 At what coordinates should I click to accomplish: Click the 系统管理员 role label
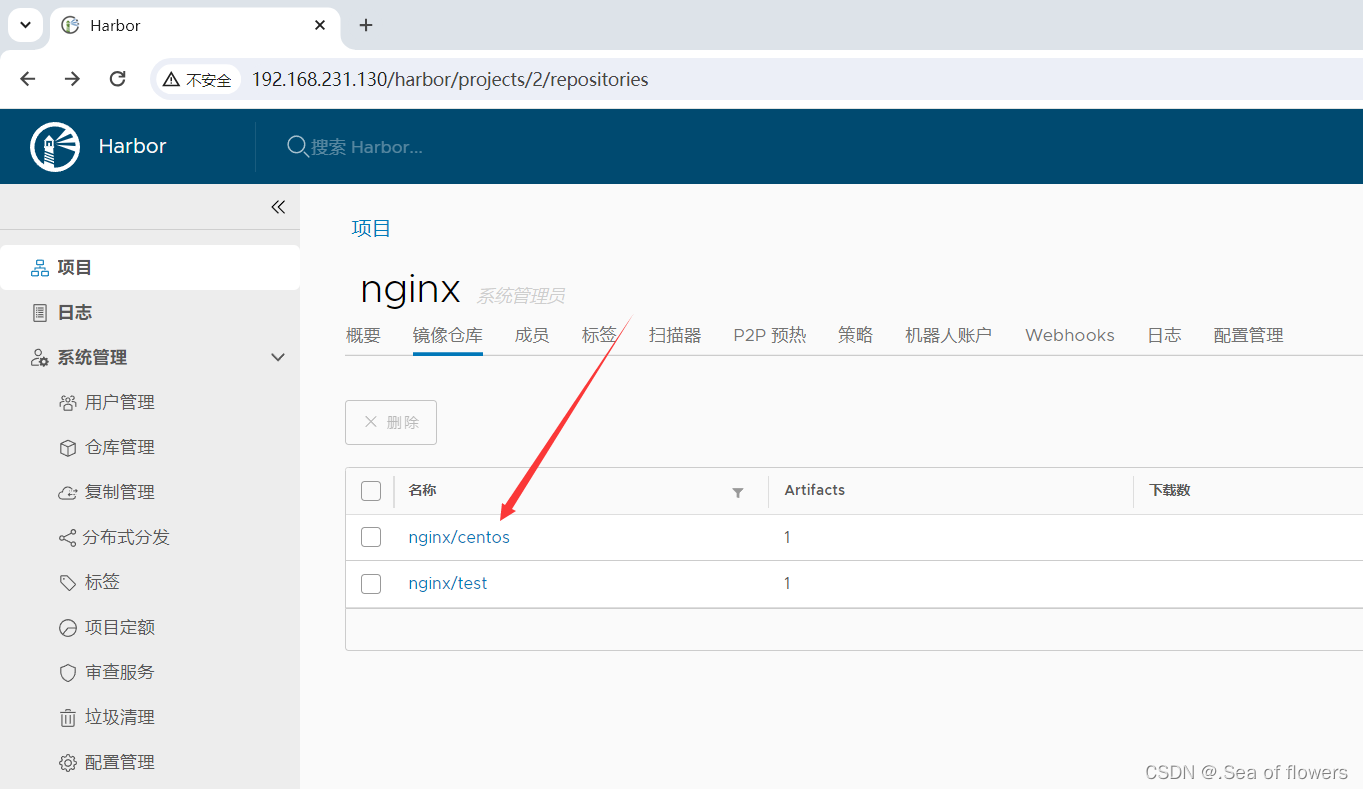click(x=520, y=296)
